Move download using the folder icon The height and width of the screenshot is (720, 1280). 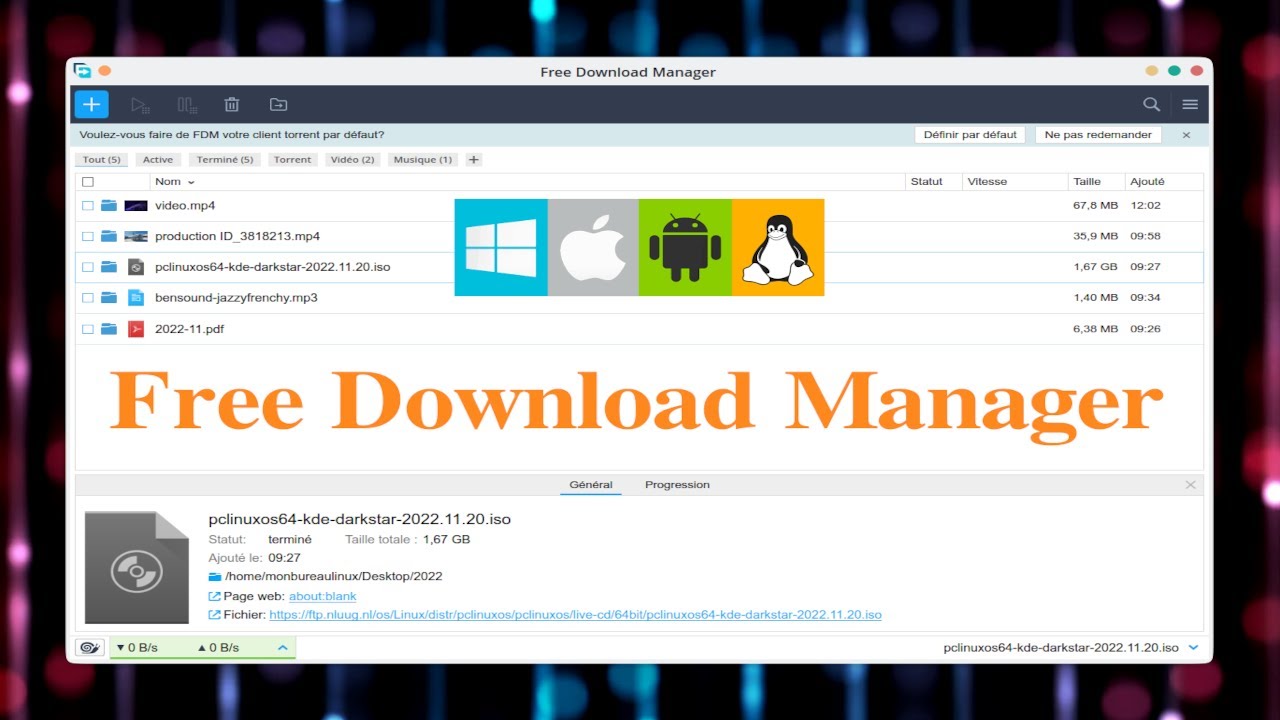pos(279,104)
